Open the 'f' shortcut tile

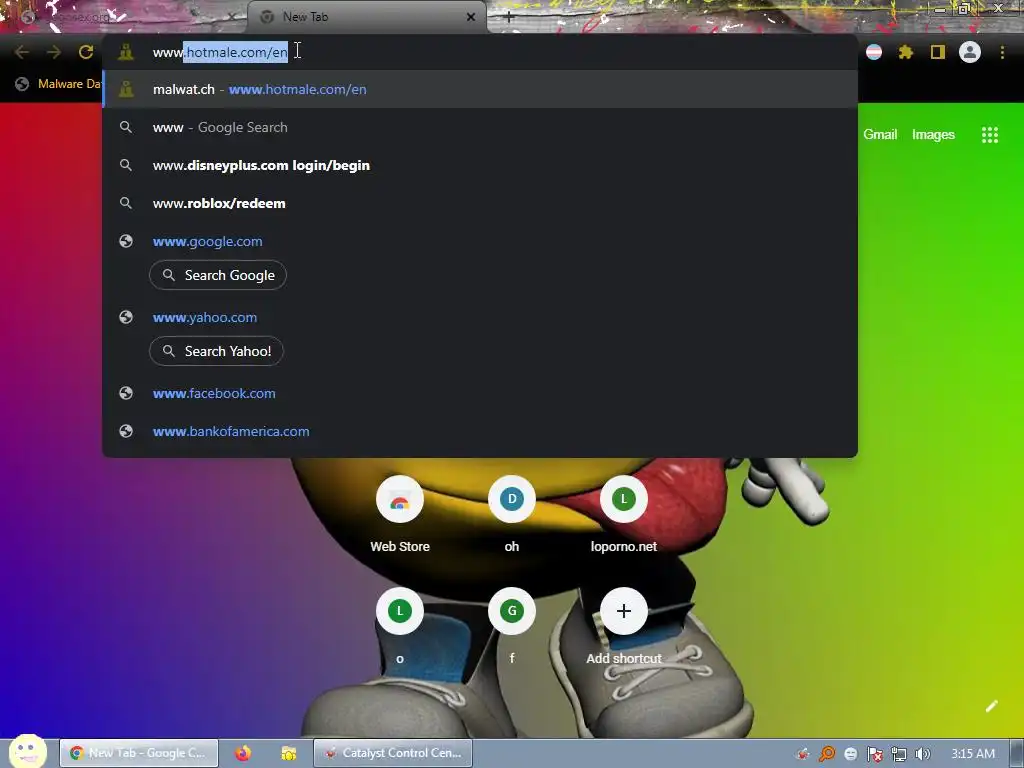coord(511,627)
